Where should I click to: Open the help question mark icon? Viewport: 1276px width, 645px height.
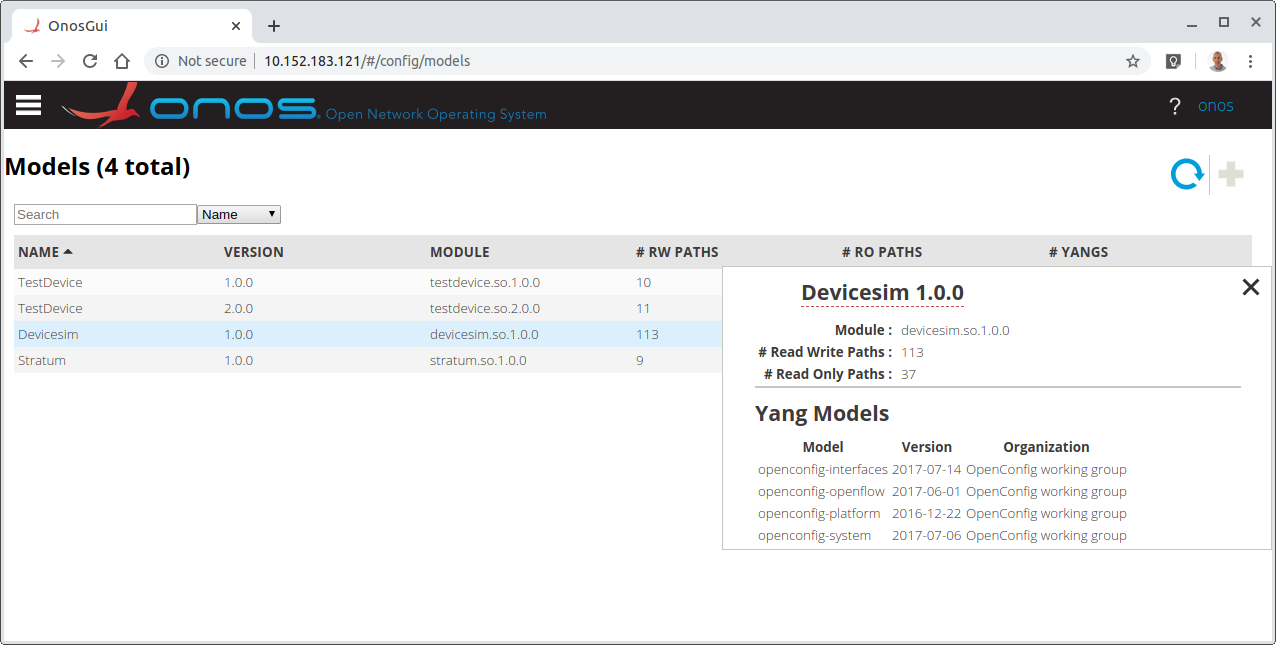[x=1175, y=106]
